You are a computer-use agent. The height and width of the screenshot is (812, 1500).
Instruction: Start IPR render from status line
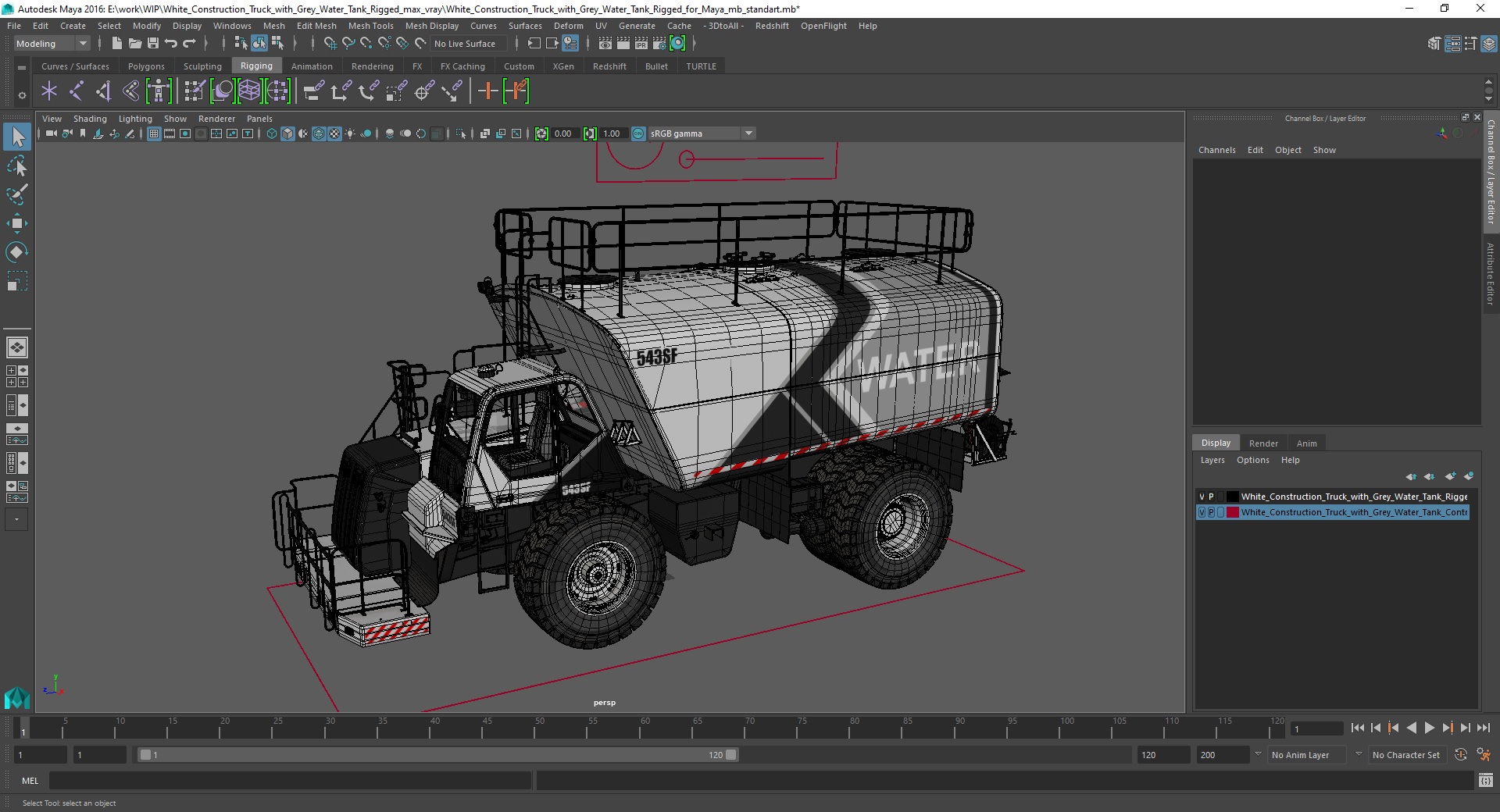point(641,44)
